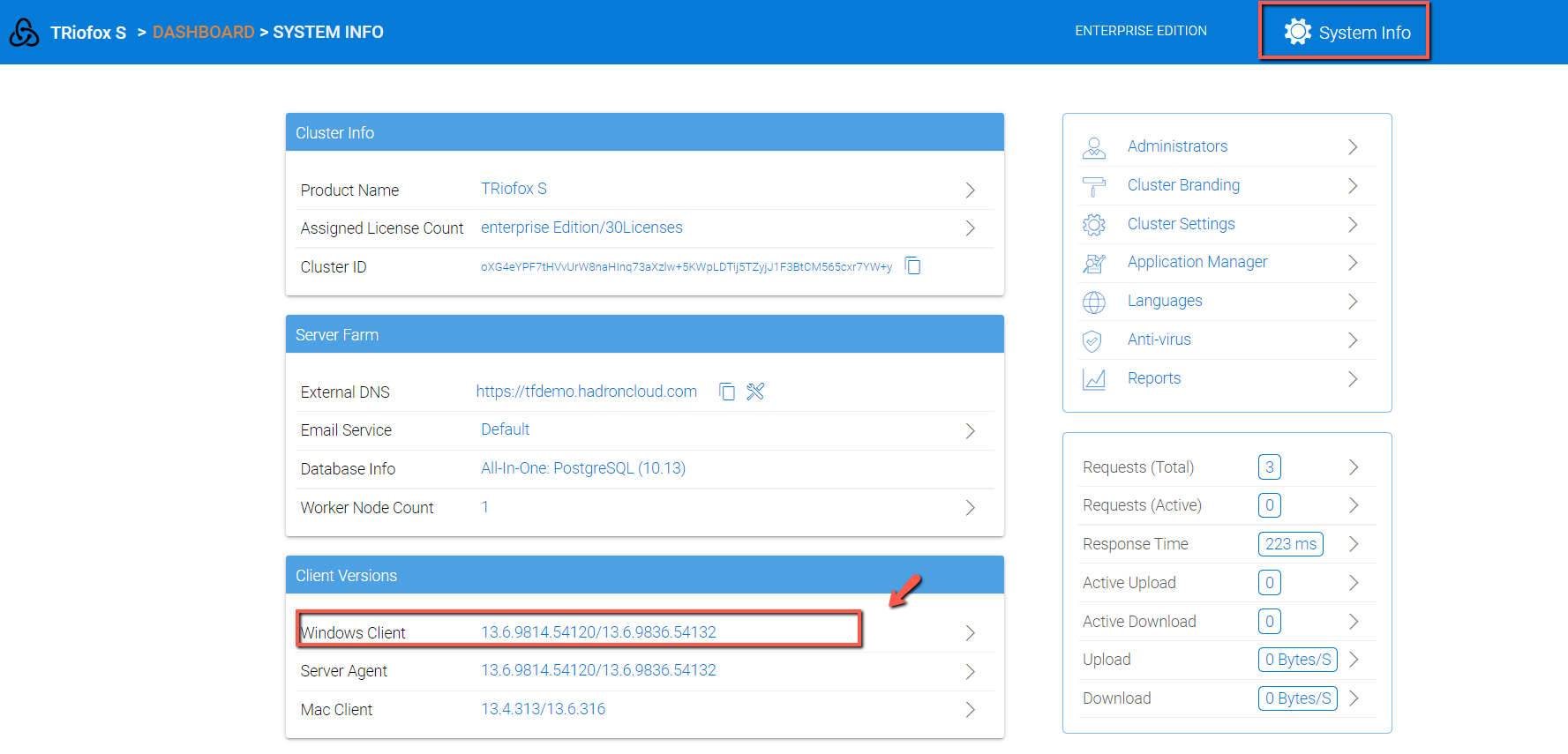Image resolution: width=1568 pixels, height=754 pixels.
Task: Click Default email service value
Action: tap(505, 429)
